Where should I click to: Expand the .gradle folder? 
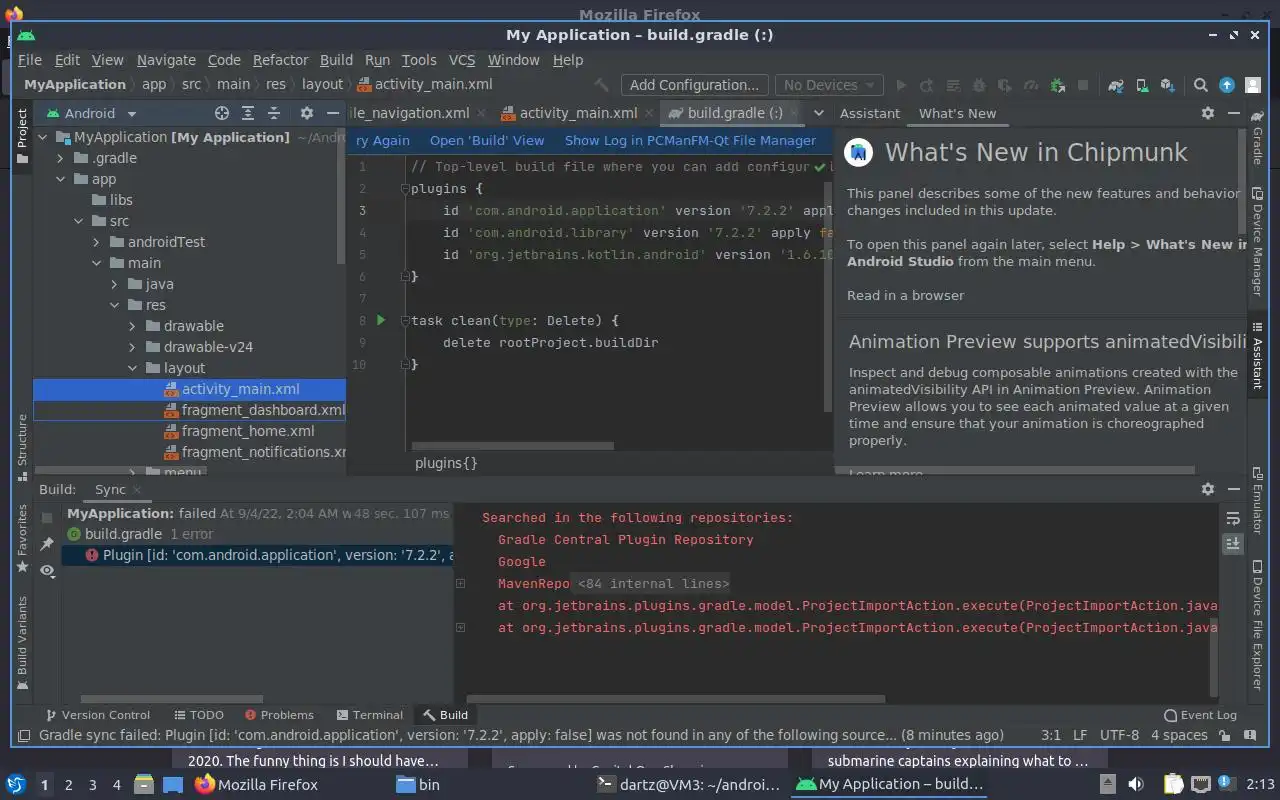(x=60, y=158)
